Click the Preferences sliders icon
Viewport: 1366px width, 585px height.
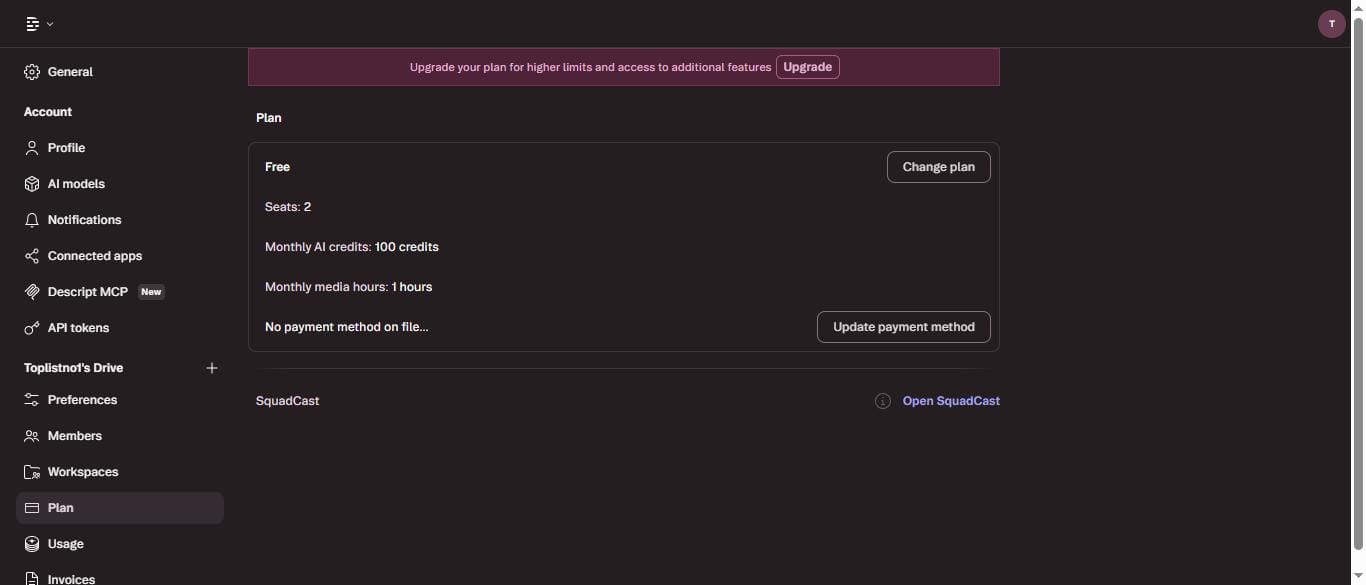pyautogui.click(x=32, y=400)
